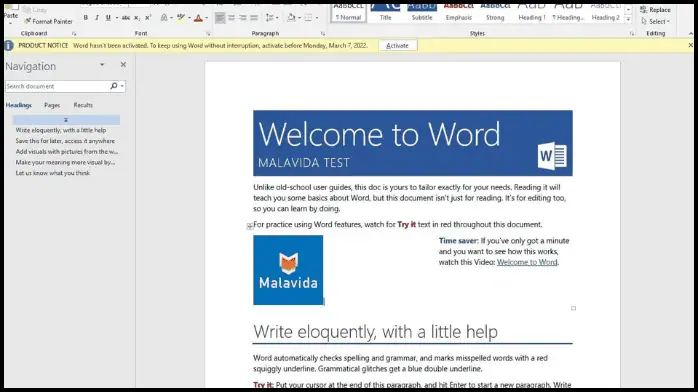Apply paragraph borders
The image size is (698, 392).
coord(308,18)
